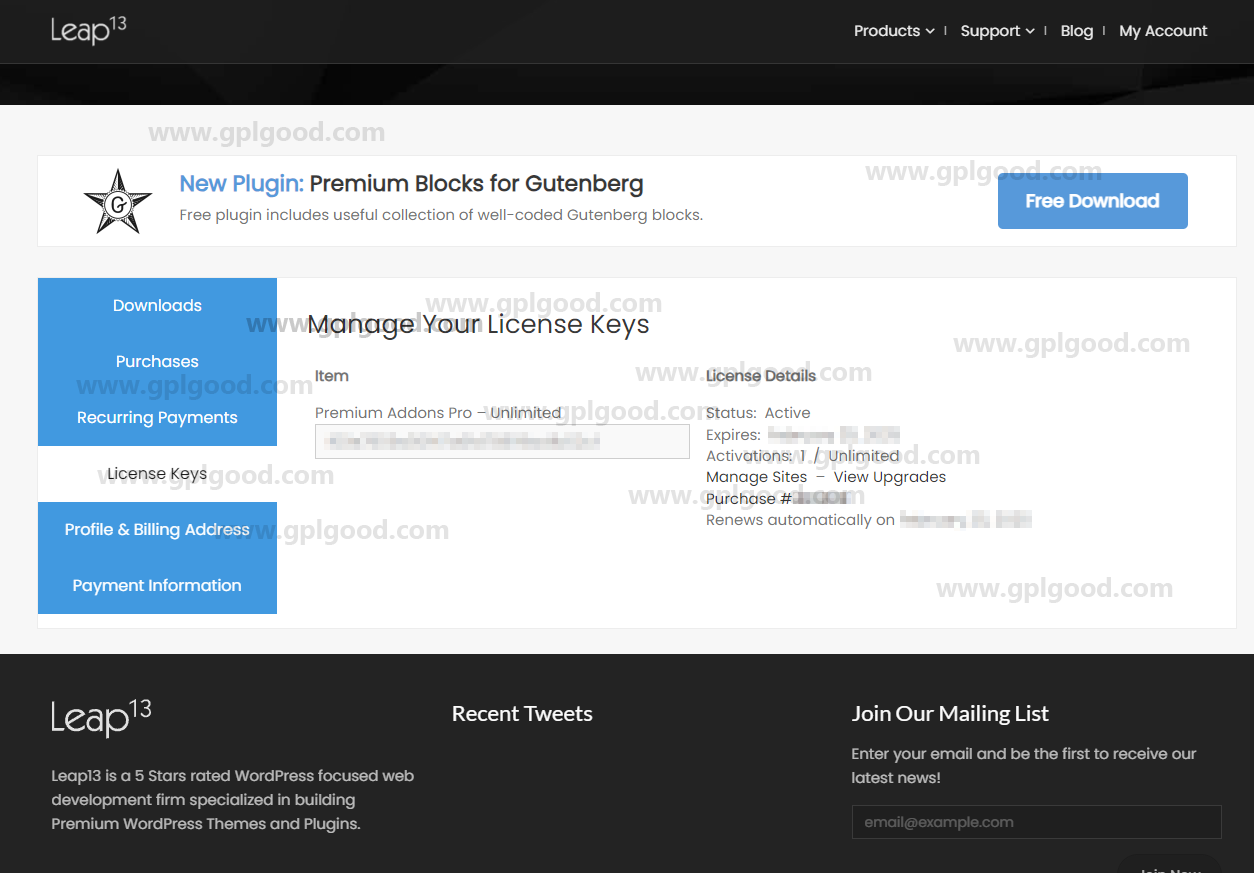Click the View Upgrades link
1254x873 pixels.
pyautogui.click(x=890, y=477)
